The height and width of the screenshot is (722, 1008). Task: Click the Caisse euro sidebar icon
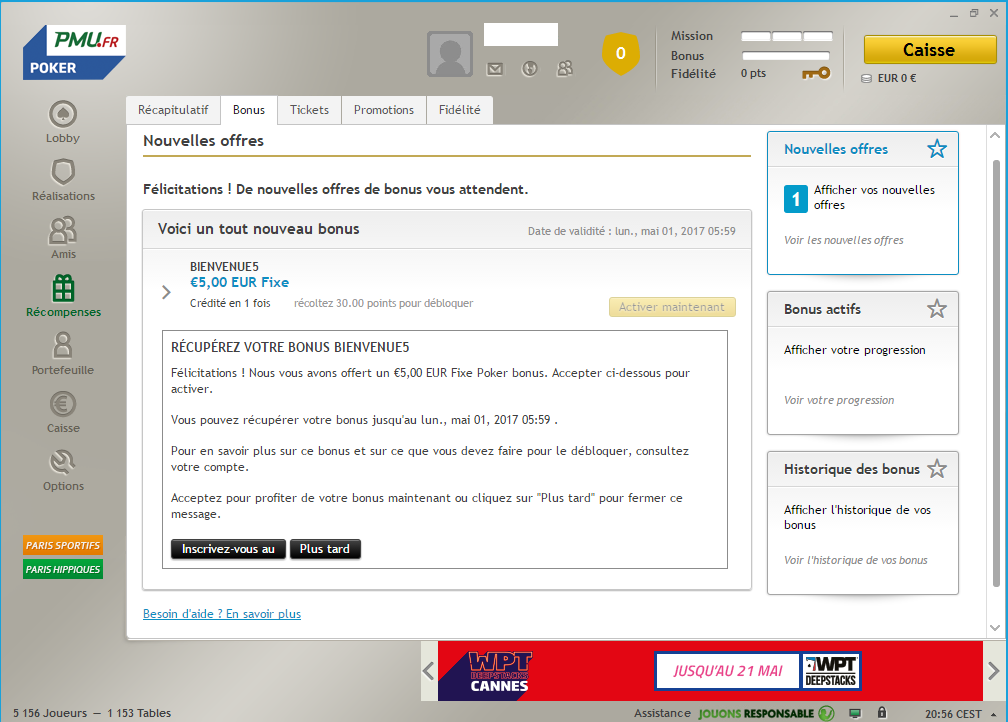click(x=63, y=406)
